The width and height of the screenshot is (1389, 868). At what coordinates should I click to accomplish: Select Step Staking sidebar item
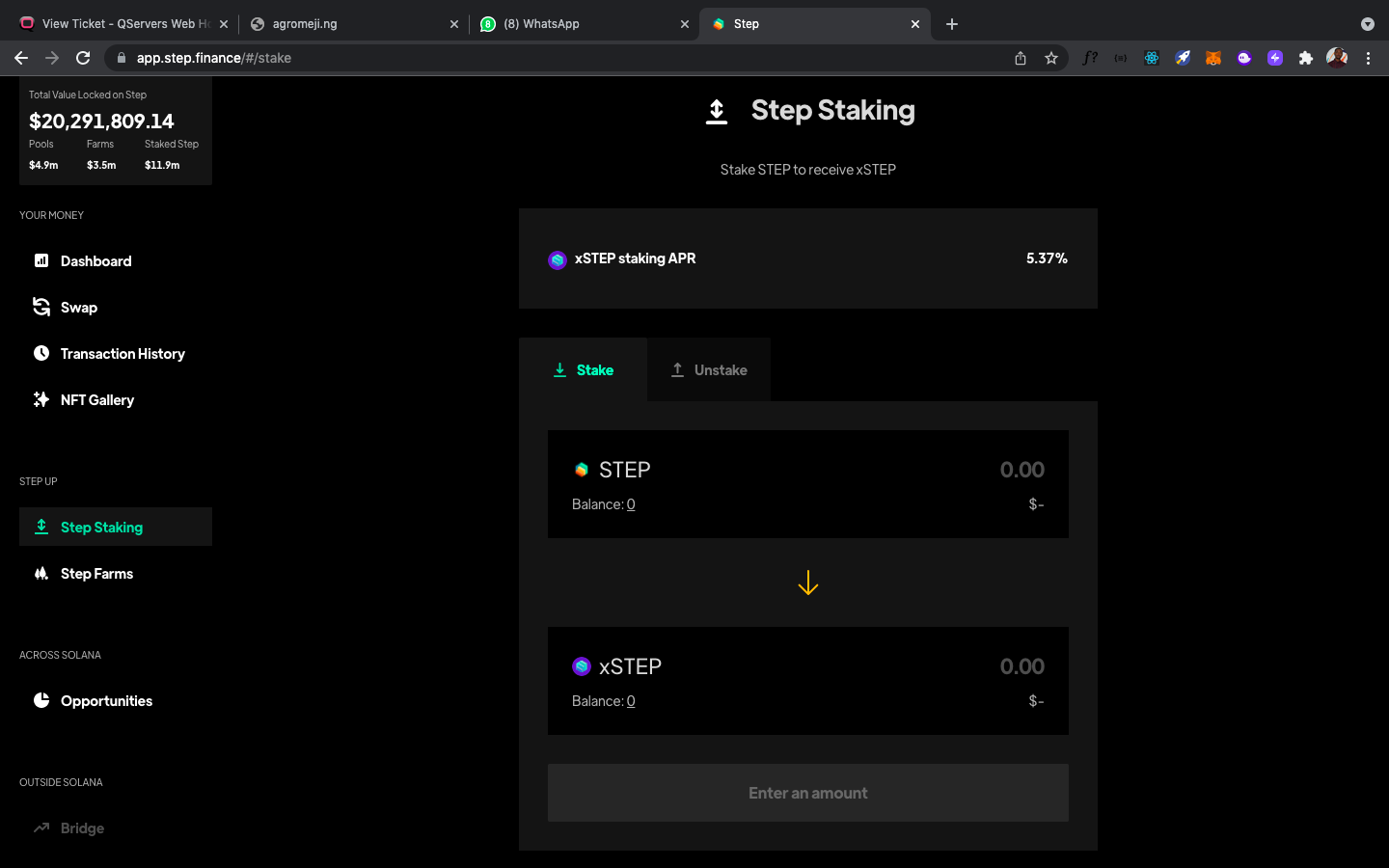[x=116, y=527]
